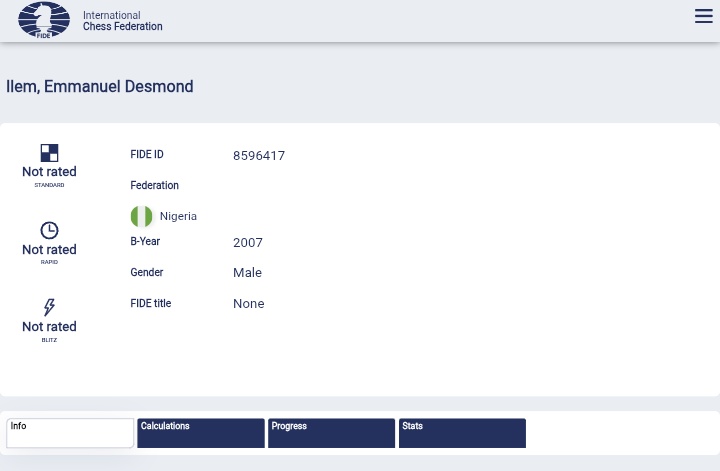Click the Gender field label
The width and height of the screenshot is (720, 471).
[147, 272]
